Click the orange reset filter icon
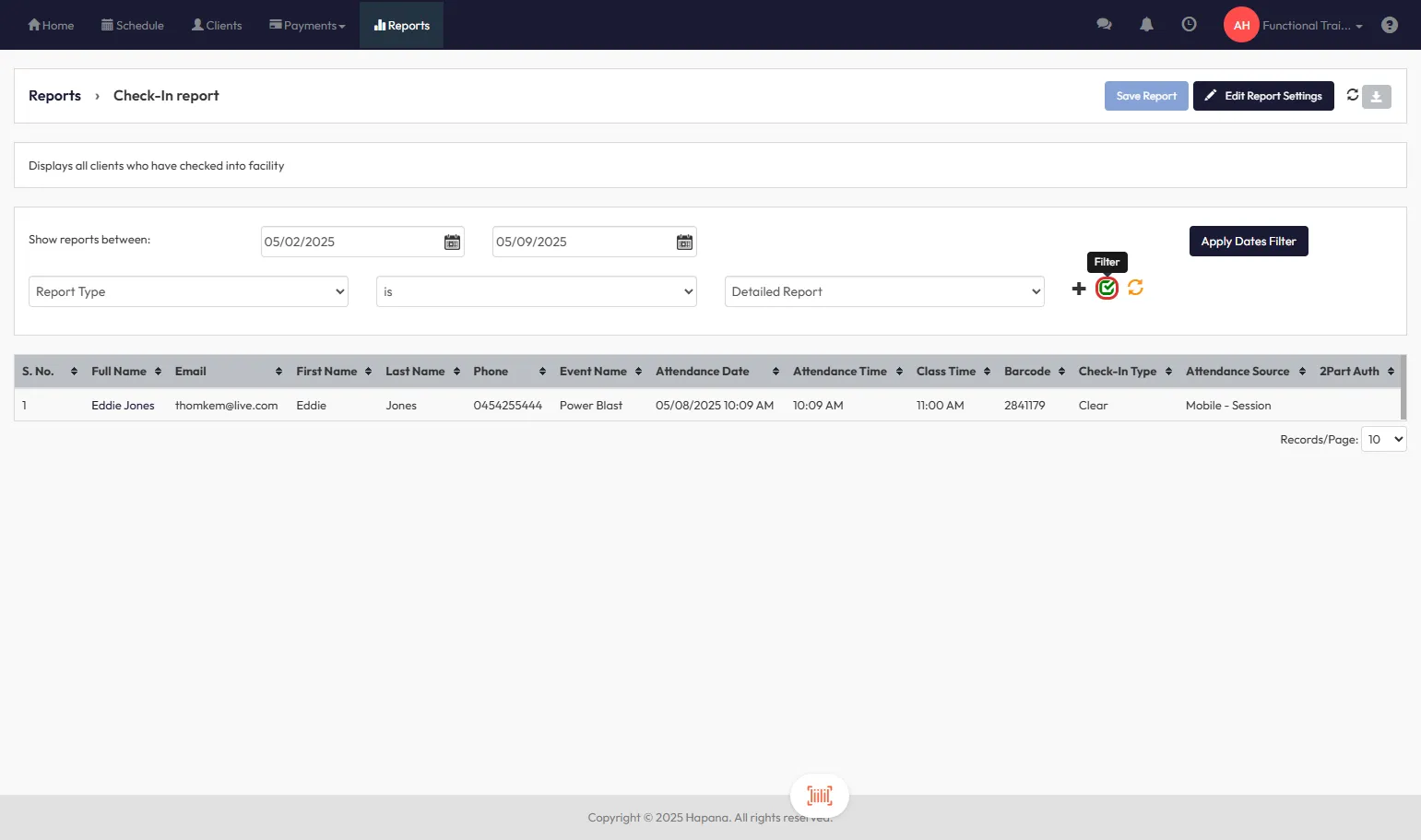 1135,288
